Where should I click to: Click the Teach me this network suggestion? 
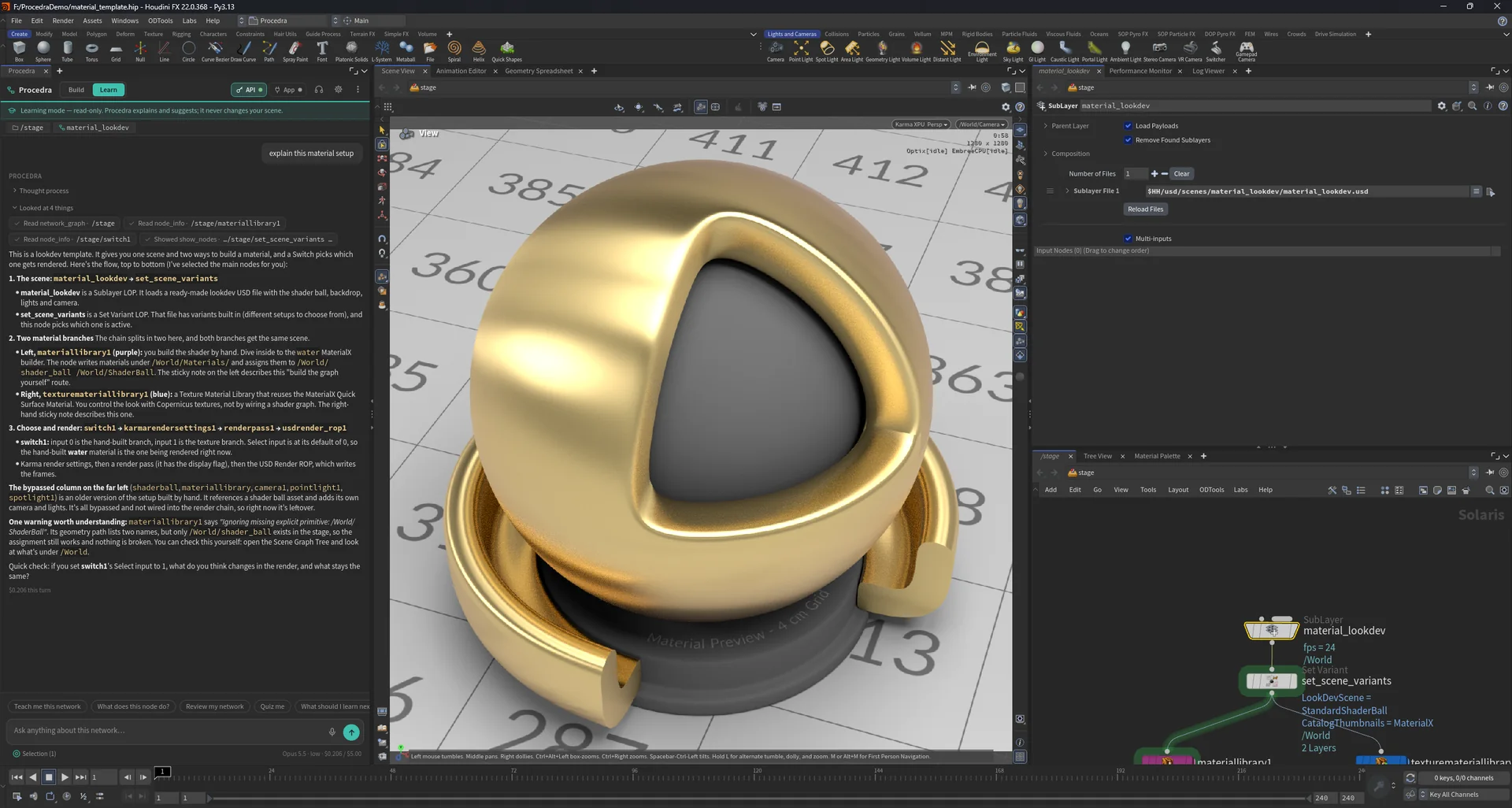tap(47, 706)
